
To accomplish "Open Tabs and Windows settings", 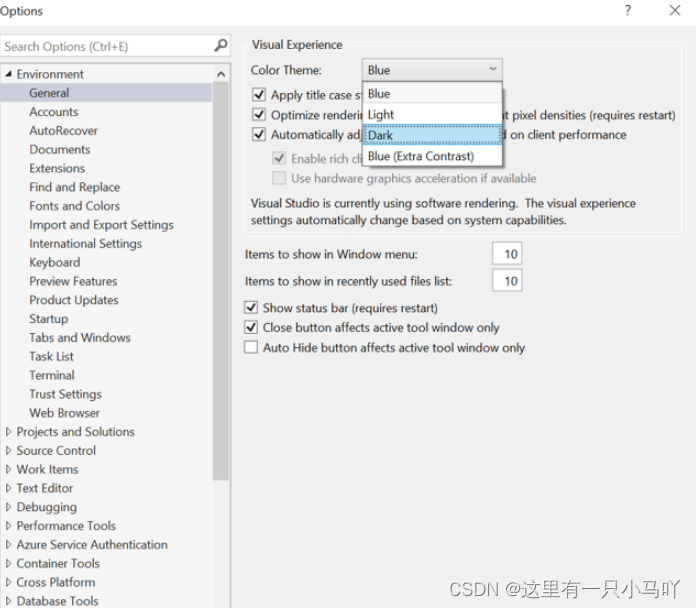I will pyautogui.click(x=80, y=338).
